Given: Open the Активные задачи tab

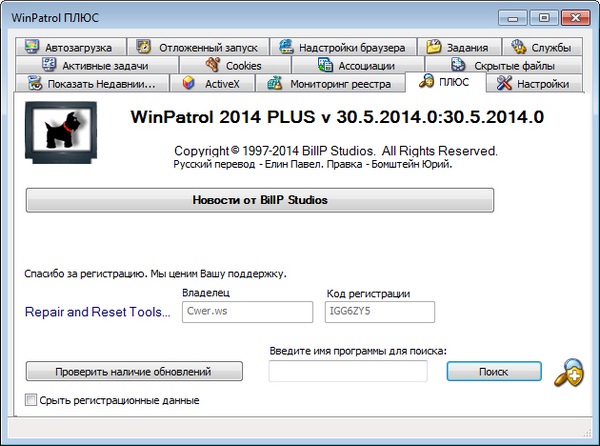Looking at the screenshot, I should pos(95,65).
